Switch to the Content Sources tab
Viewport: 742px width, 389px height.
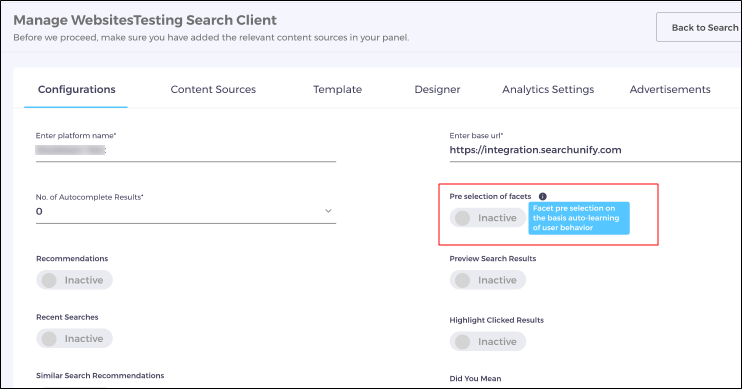[213, 89]
